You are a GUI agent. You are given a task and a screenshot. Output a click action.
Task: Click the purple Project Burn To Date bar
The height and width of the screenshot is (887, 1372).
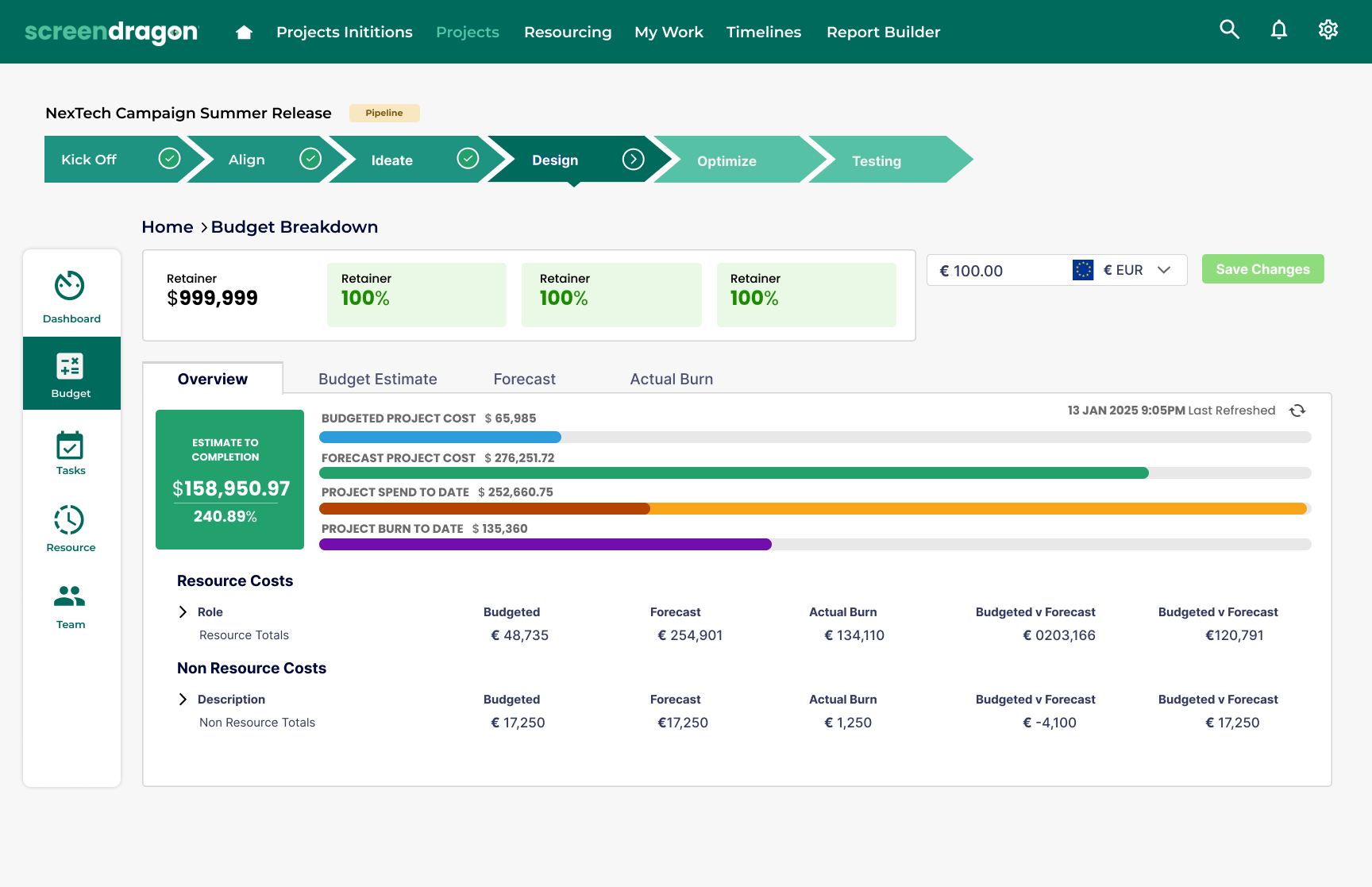545,545
